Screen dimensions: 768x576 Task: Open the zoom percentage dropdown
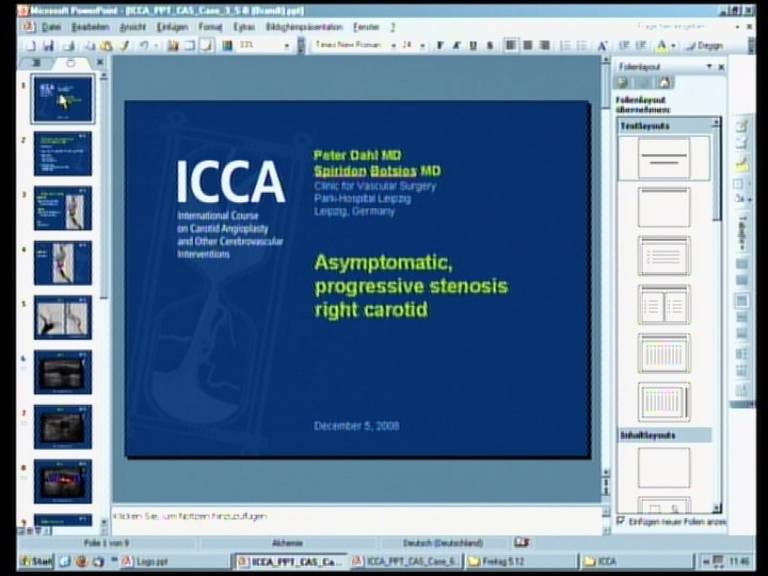pos(287,46)
